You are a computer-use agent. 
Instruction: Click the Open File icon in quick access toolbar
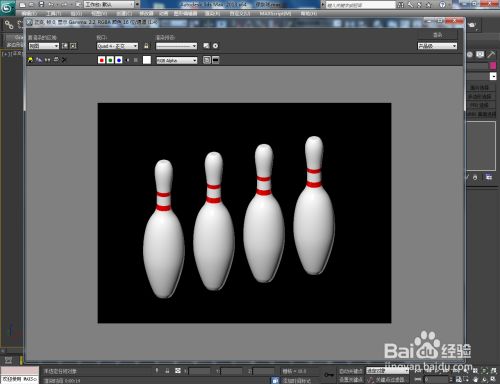click(31, 5)
